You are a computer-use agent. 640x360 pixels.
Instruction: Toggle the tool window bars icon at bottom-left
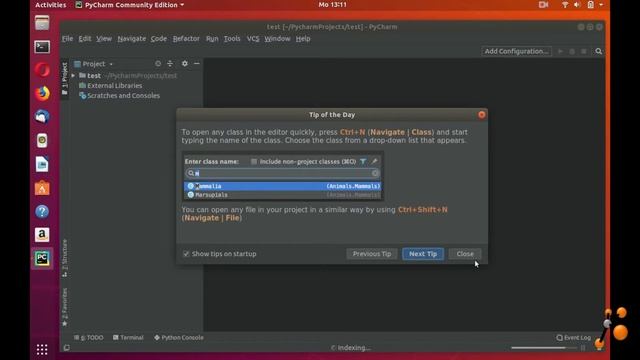[67, 348]
